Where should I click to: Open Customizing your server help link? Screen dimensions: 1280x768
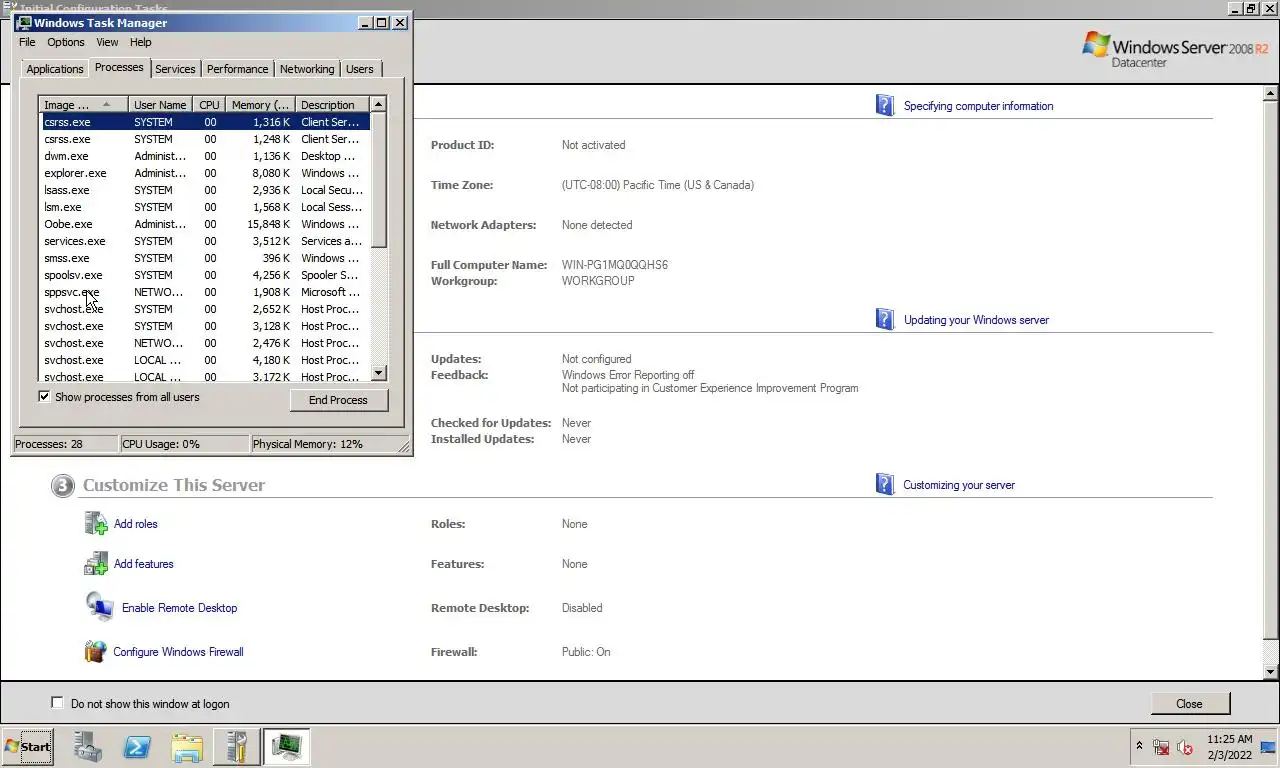click(x=959, y=485)
